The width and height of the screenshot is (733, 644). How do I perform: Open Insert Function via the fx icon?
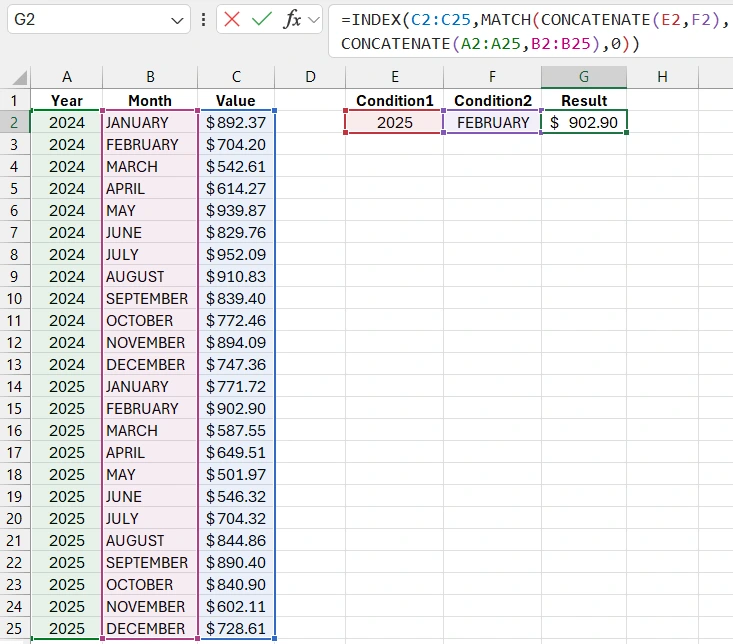point(292,20)
